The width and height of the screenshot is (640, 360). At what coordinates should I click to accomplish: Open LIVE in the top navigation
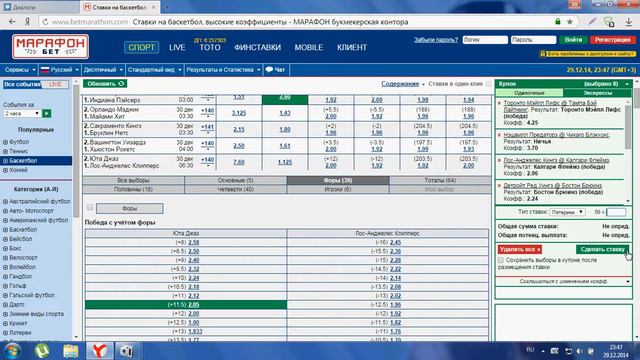click(x=177, y=47)
